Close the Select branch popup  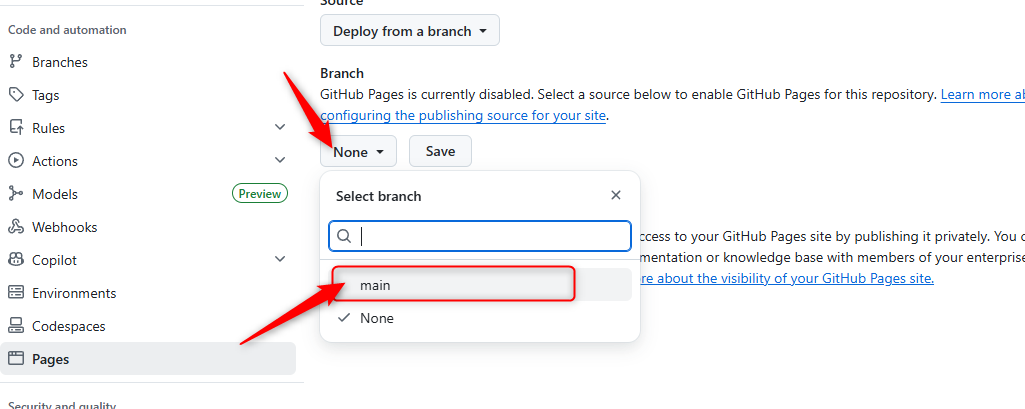coord(616,196)
